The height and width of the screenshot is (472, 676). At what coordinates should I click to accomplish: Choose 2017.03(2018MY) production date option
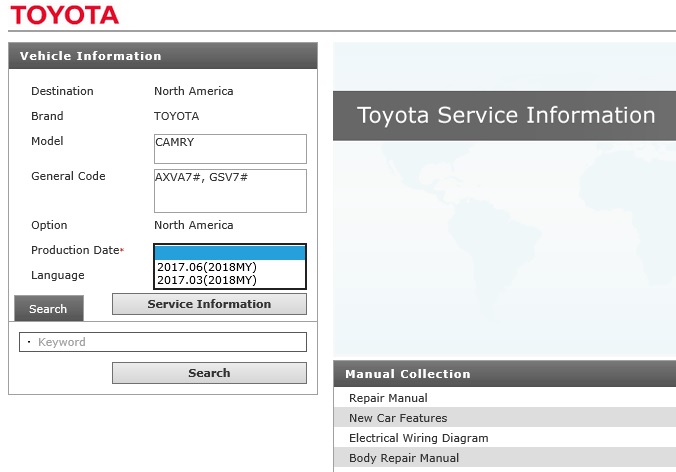[230, 280]
